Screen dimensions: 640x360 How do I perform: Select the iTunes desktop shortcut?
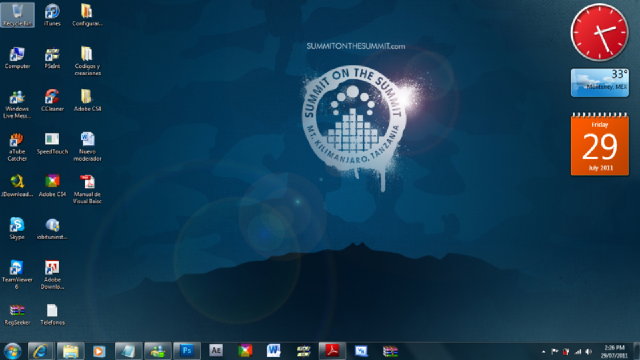coord(52,15)
